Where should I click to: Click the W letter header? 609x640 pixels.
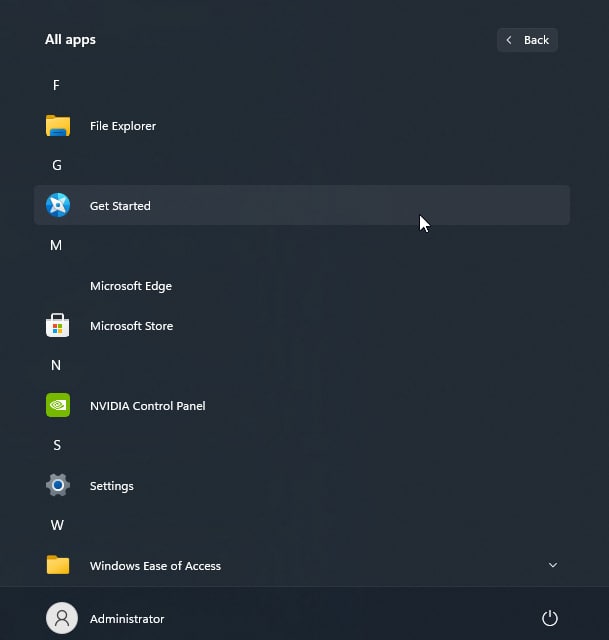[x=57, y=525]
